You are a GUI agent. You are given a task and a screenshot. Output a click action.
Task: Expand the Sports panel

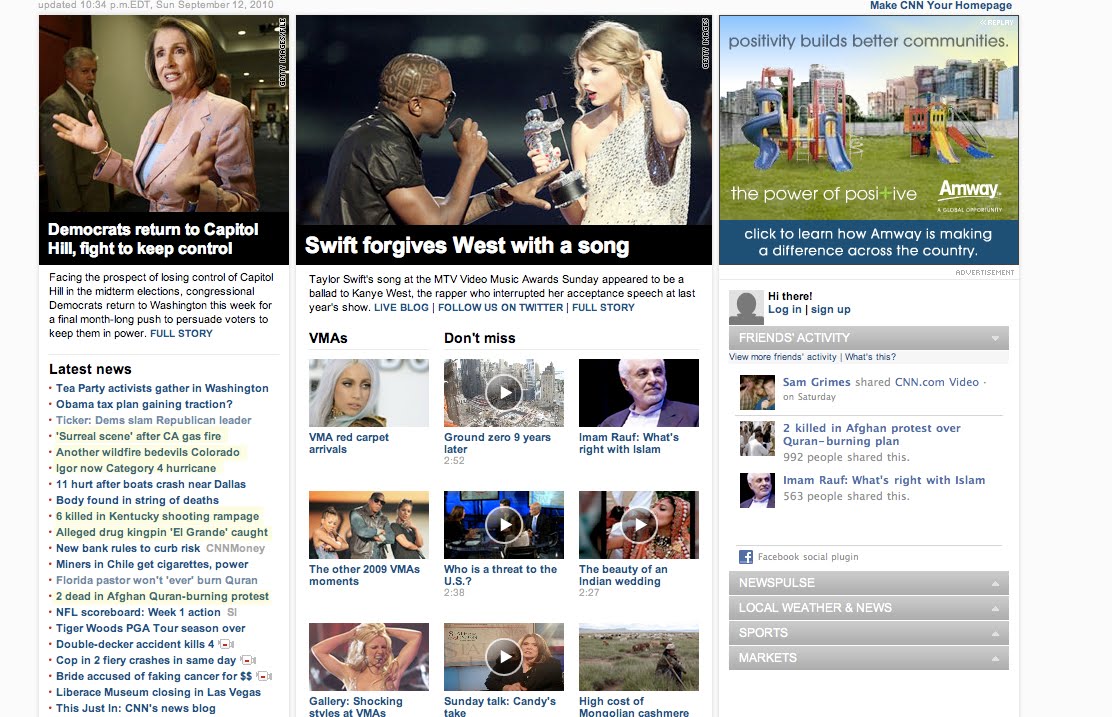pos(869,633)
